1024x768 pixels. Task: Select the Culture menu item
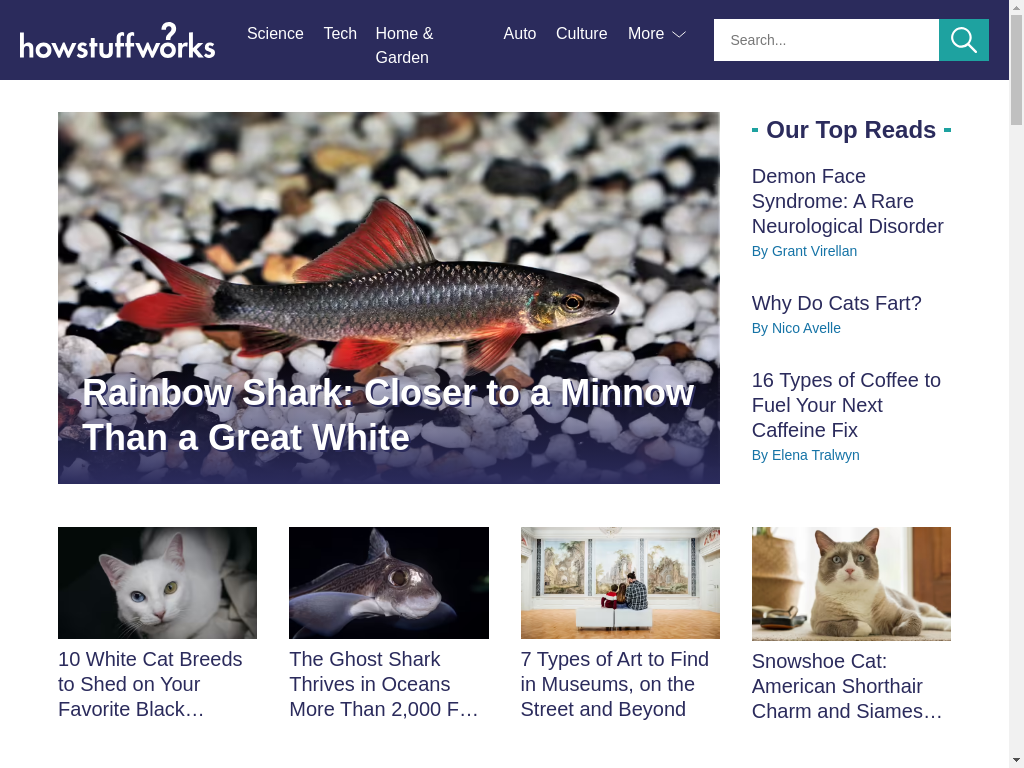click(x=581, y=33)
